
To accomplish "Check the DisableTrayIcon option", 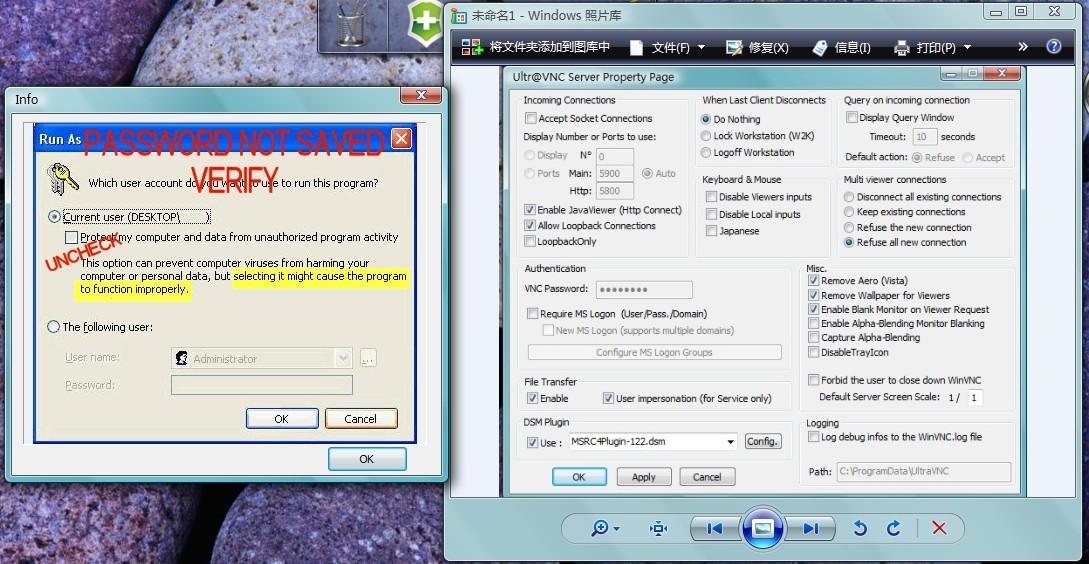I will click(x=813, y=352).
